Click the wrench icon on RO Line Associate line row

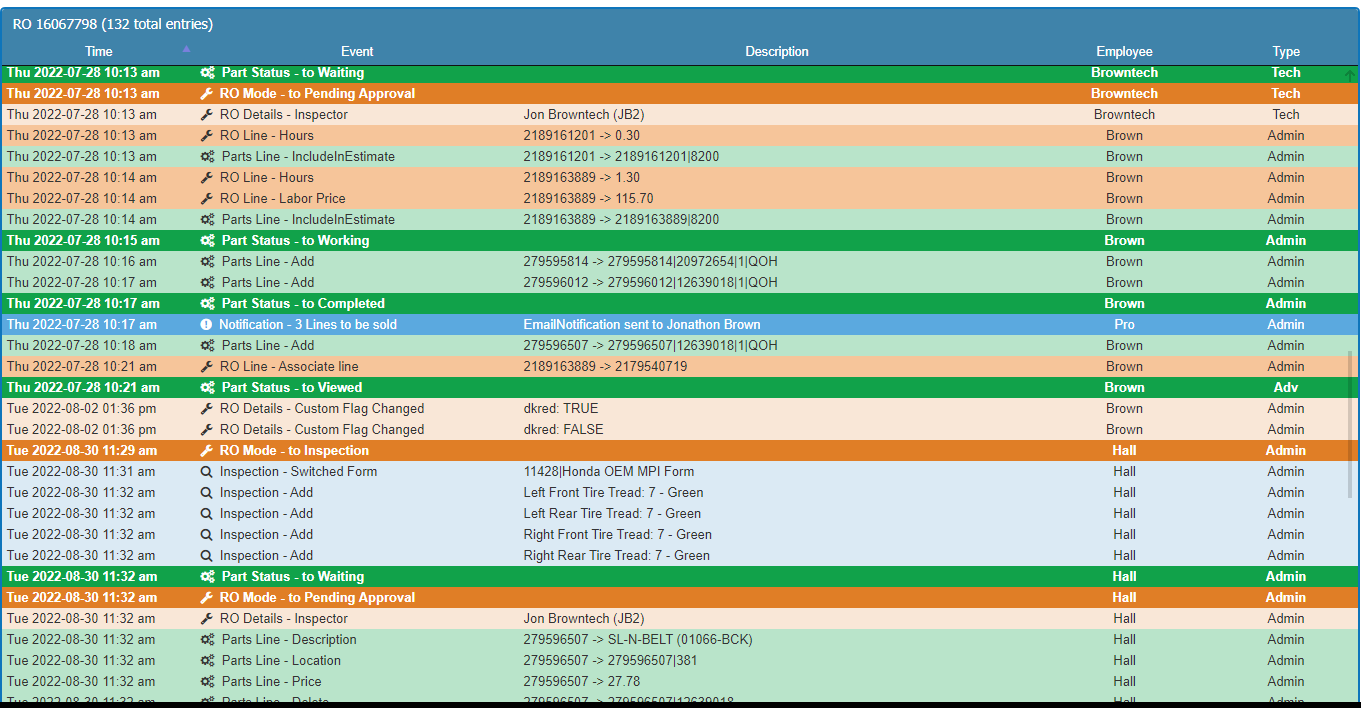tap(207, 366)
